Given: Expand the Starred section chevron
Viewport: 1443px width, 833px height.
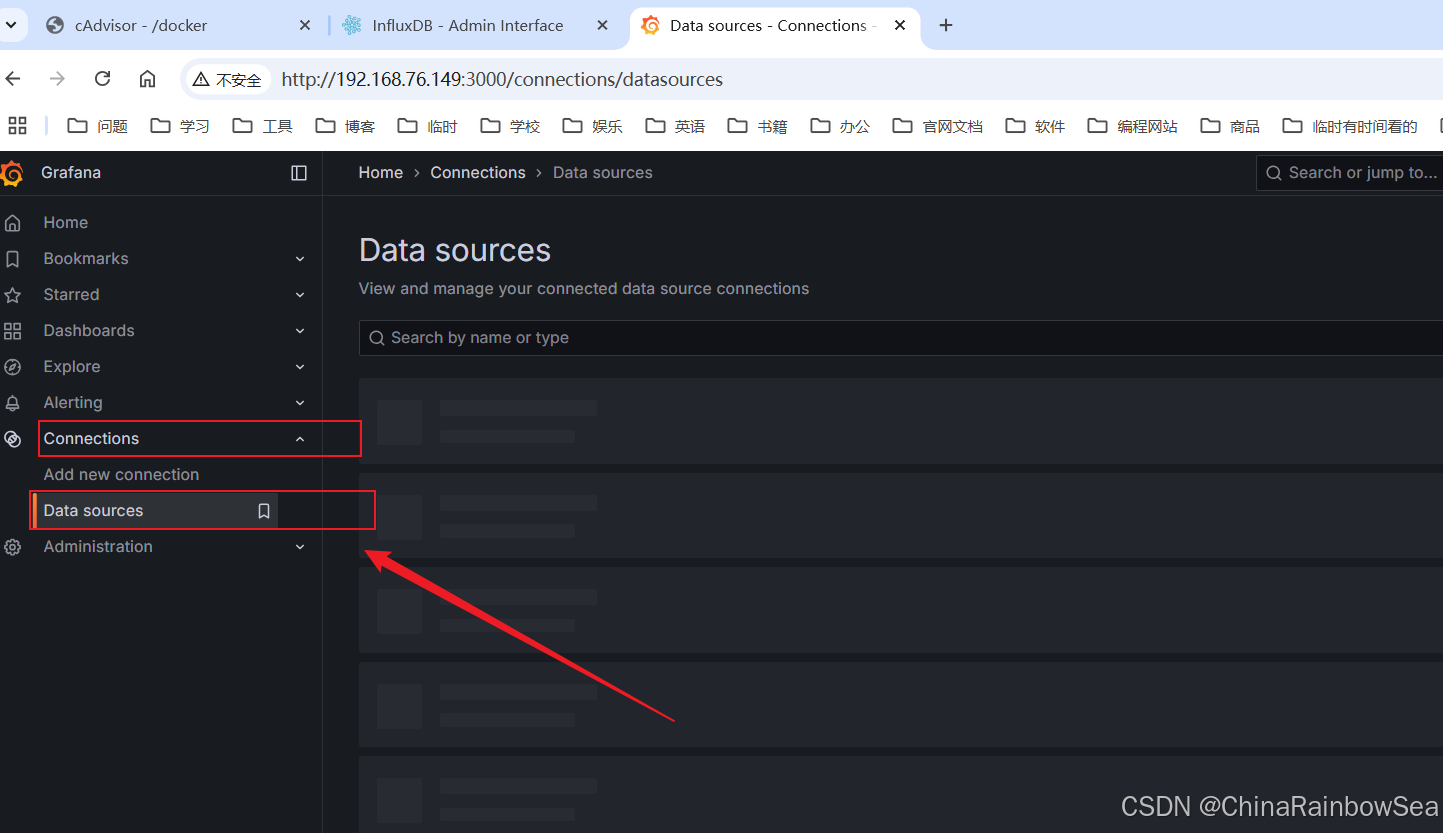Looking at the screenshot, I should [x=300, y=295].
